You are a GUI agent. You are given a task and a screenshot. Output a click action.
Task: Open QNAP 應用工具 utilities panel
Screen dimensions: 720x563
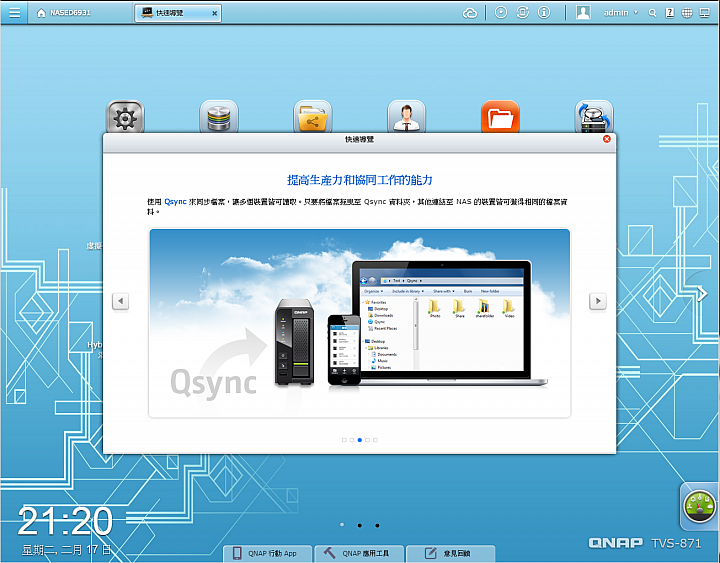pos(359,553)
